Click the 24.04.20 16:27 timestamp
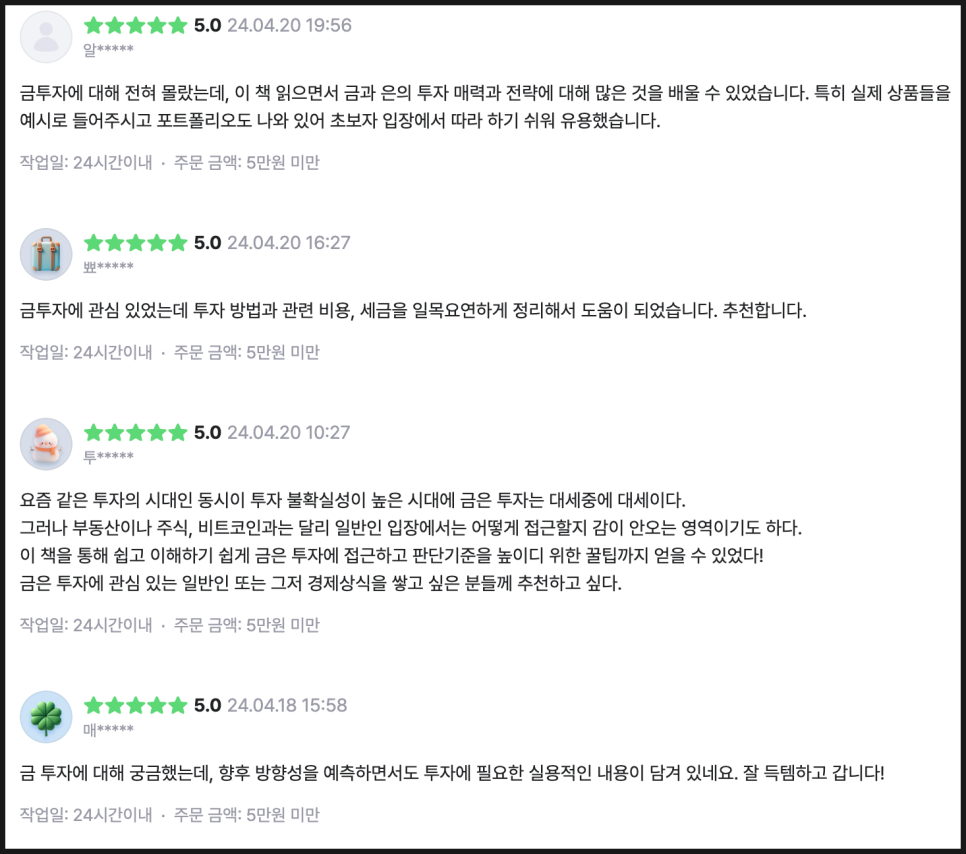The width and height of the screenshot is (966, 854). tap(289, 243)
